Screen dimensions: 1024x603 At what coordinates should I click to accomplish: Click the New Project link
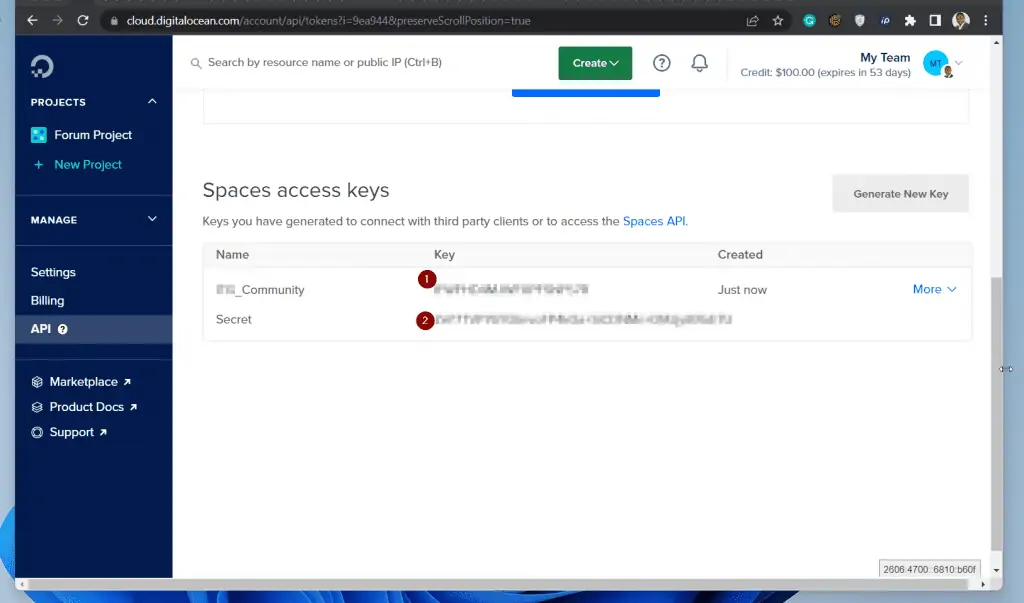click(x=88, y=165)
